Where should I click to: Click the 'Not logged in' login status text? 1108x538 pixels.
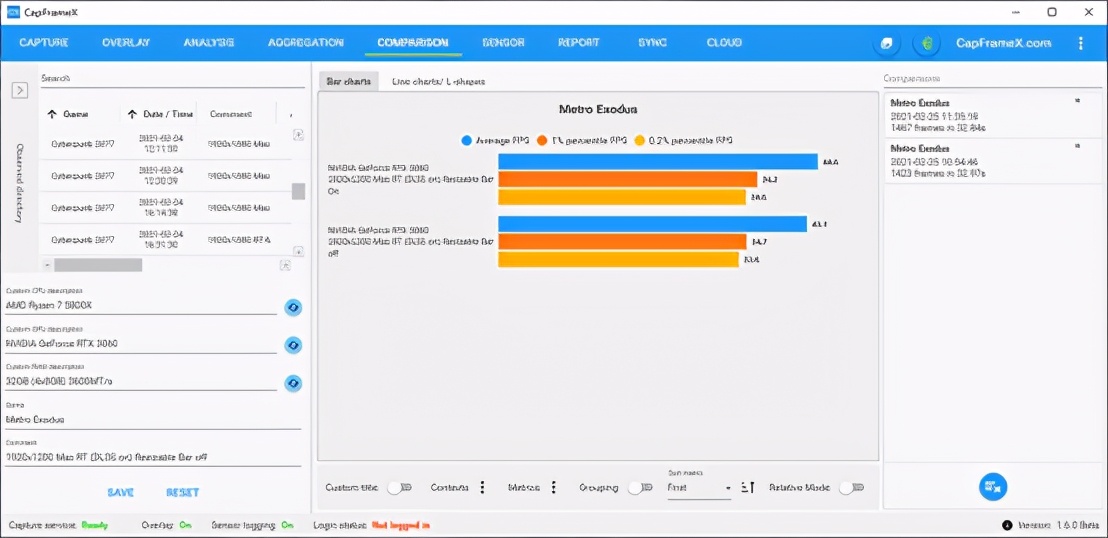click(x=401, y=525)
